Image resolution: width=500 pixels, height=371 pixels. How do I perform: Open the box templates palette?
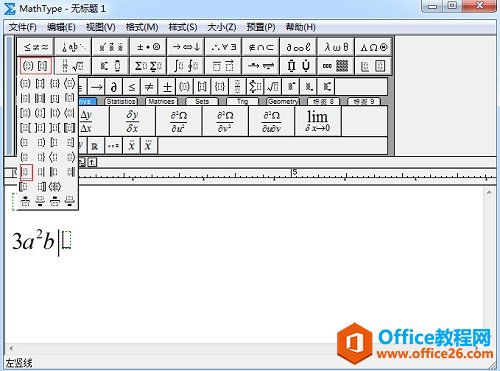point(374,66)
